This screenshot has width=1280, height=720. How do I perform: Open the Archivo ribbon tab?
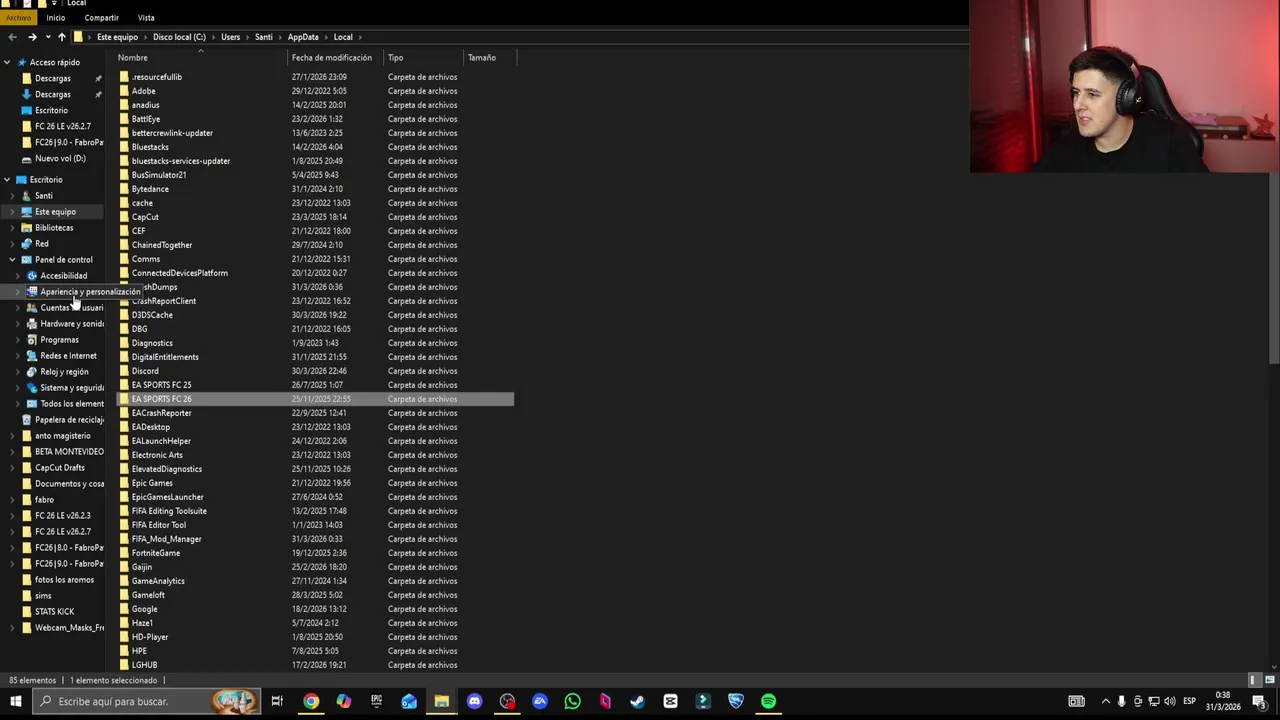(x=19, y=17)
